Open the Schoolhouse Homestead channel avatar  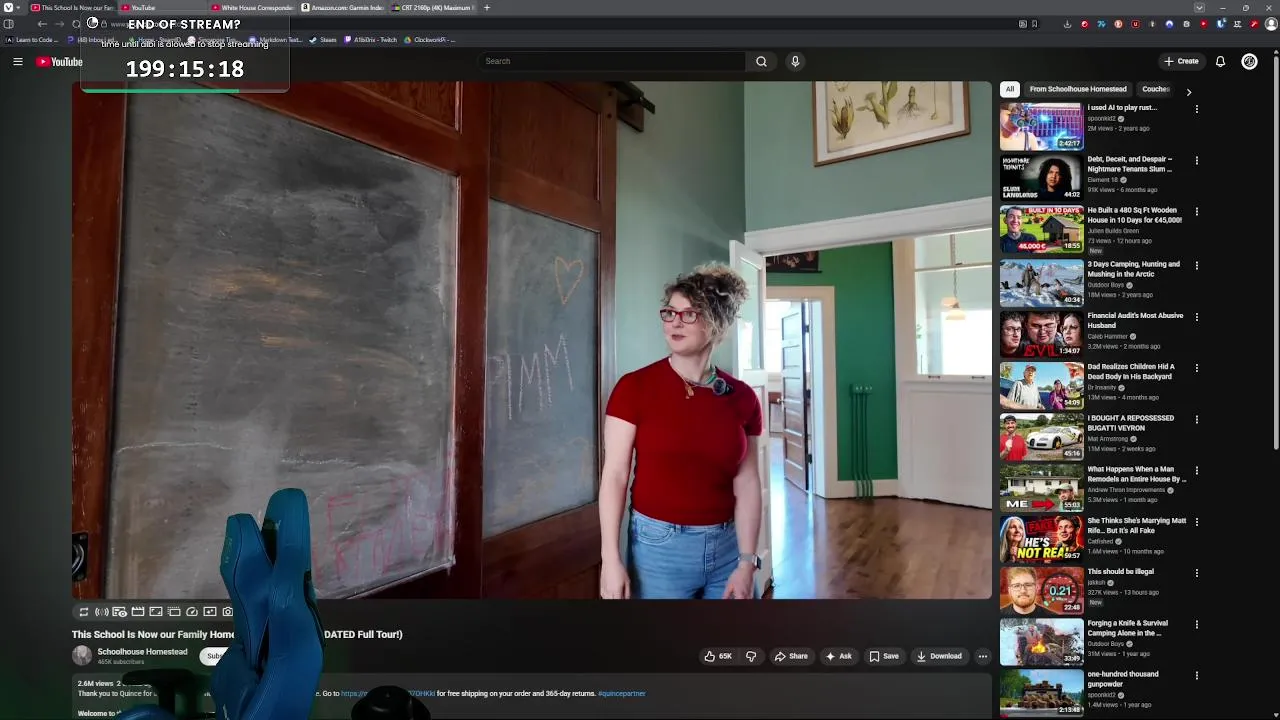tap(82, 656)
